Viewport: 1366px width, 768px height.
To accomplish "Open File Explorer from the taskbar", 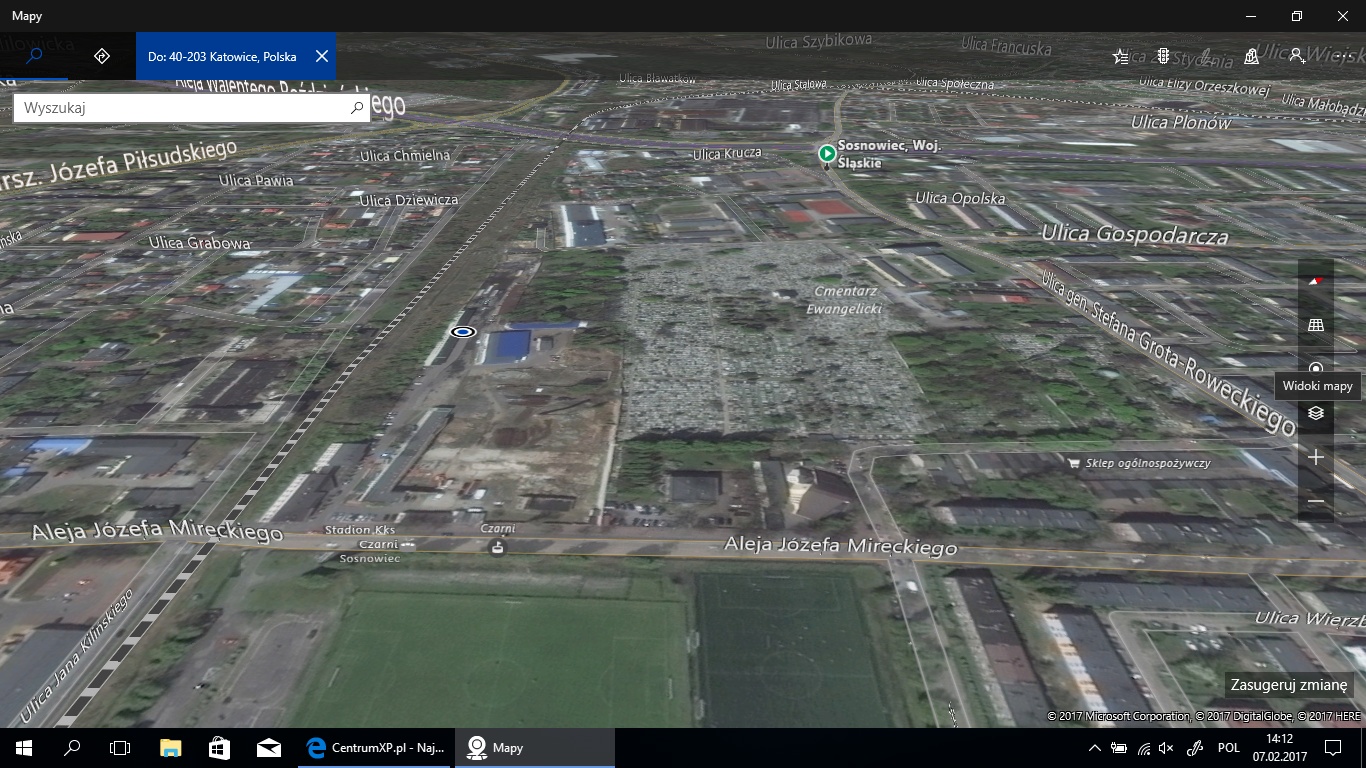I will pyautogui.click(x=171, y=747).
